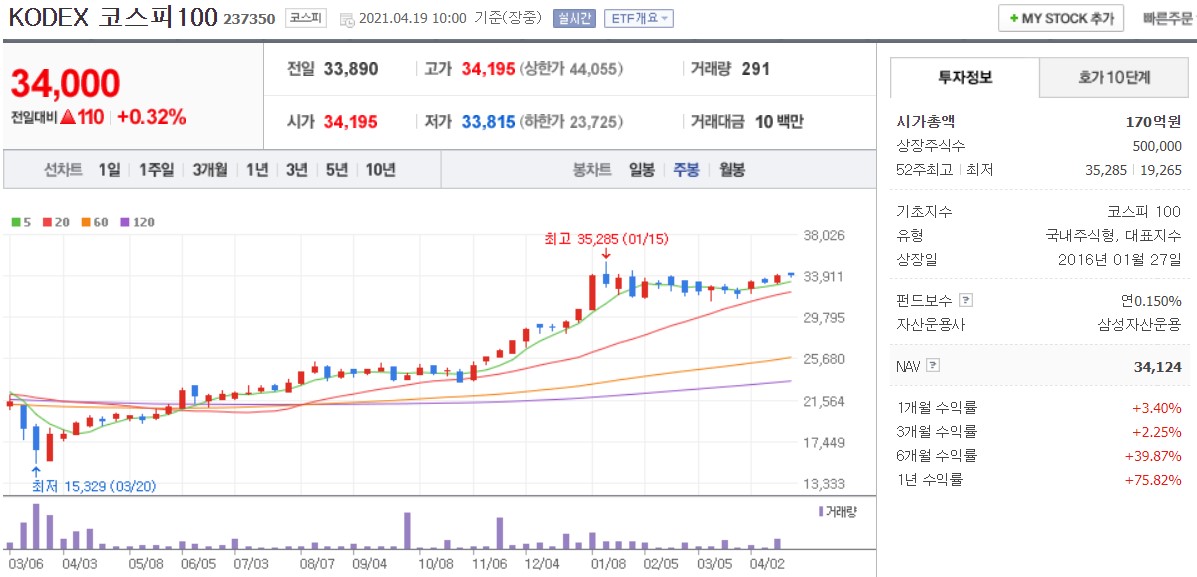Open 빠른주문 quick order

point(1166,18)
